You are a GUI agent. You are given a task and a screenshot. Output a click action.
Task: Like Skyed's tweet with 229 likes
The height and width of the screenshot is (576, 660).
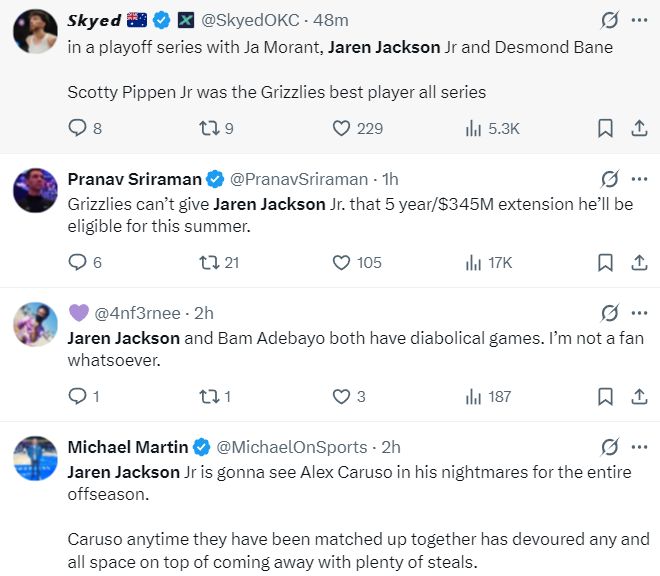(341, 128)
